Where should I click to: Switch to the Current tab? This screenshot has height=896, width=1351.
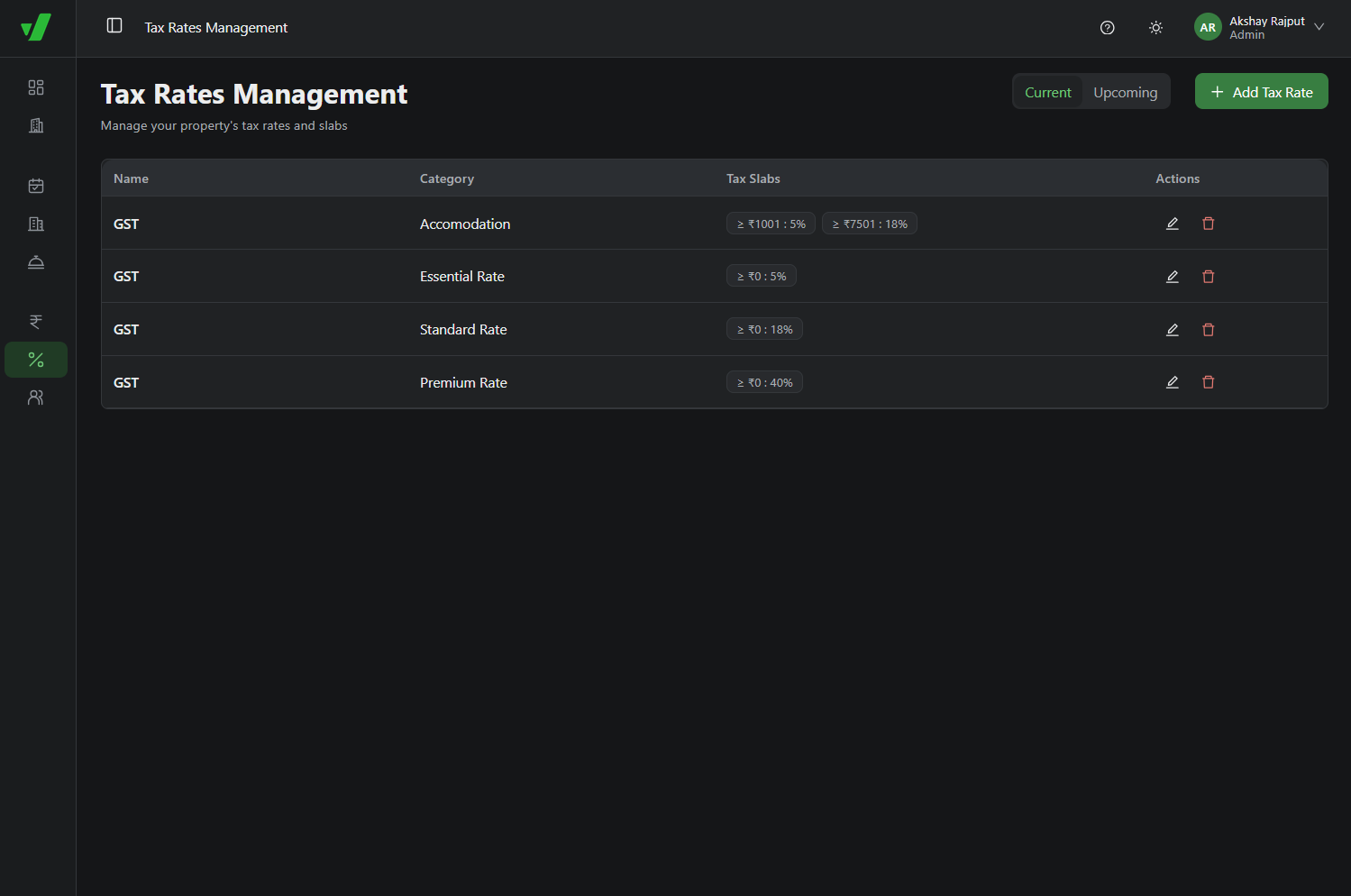1048,92
